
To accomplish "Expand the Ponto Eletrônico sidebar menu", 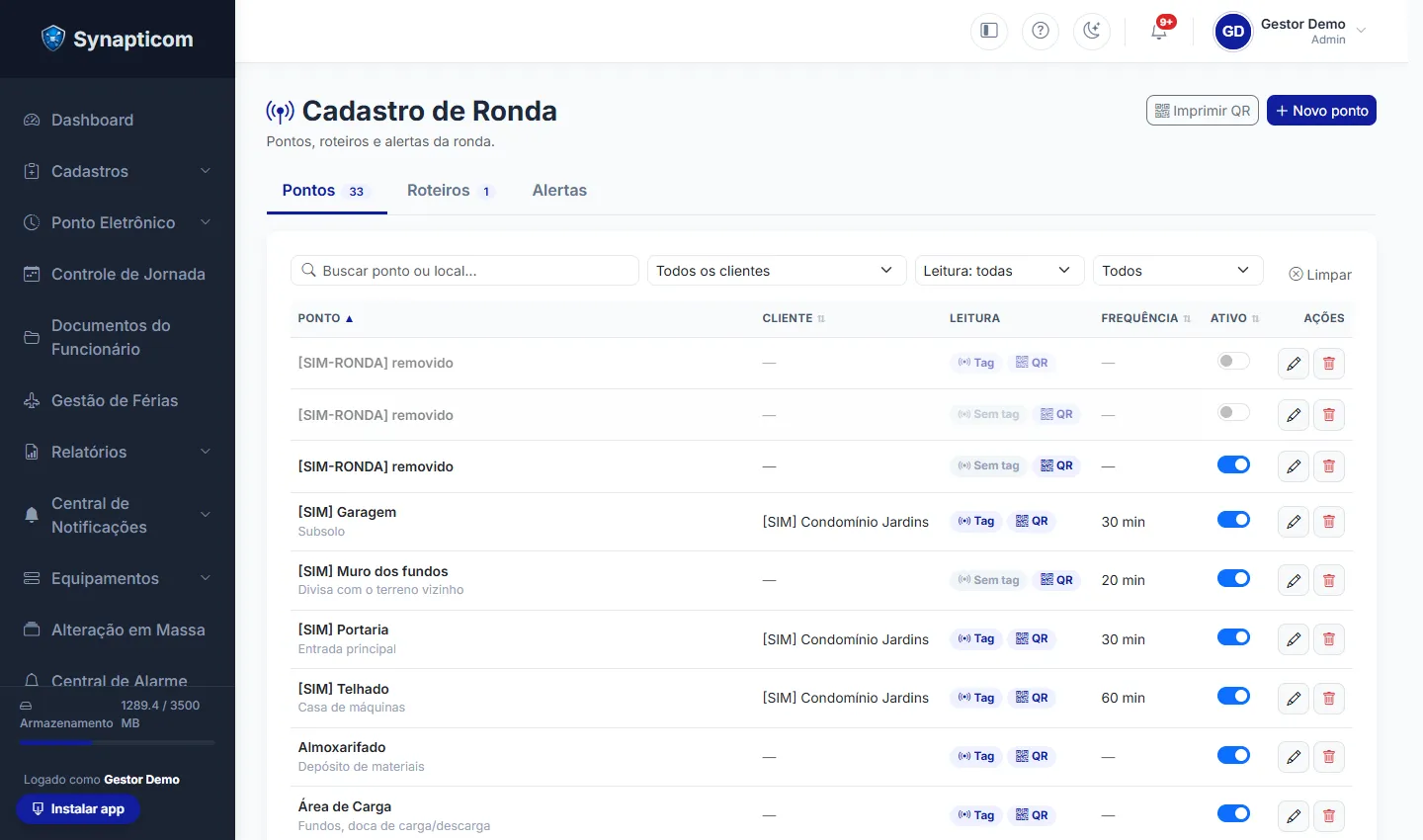I will click(x=118, y=222).
